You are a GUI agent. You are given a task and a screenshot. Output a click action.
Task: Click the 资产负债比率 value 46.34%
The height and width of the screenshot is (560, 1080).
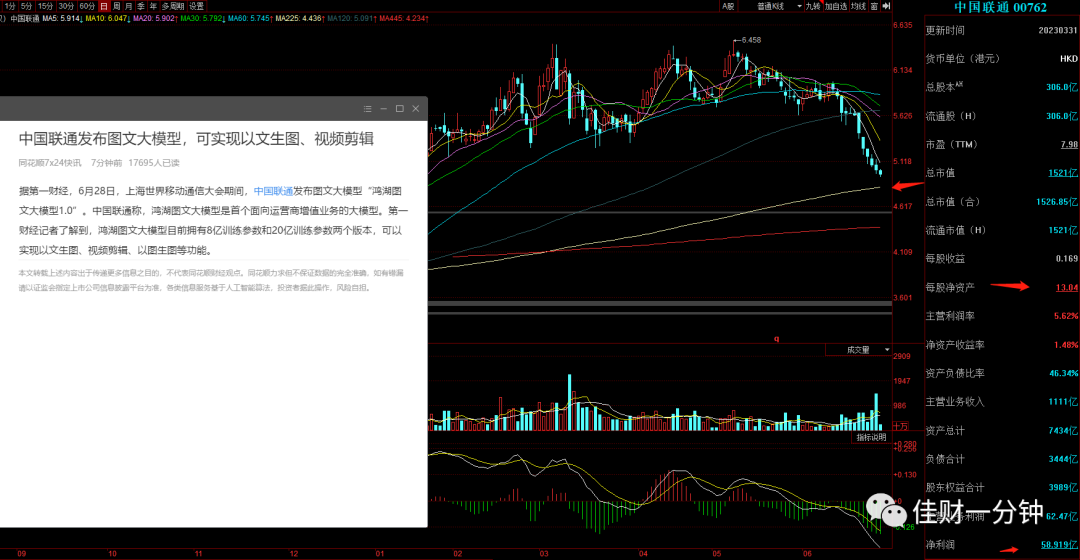click(x=1063, y=373)
